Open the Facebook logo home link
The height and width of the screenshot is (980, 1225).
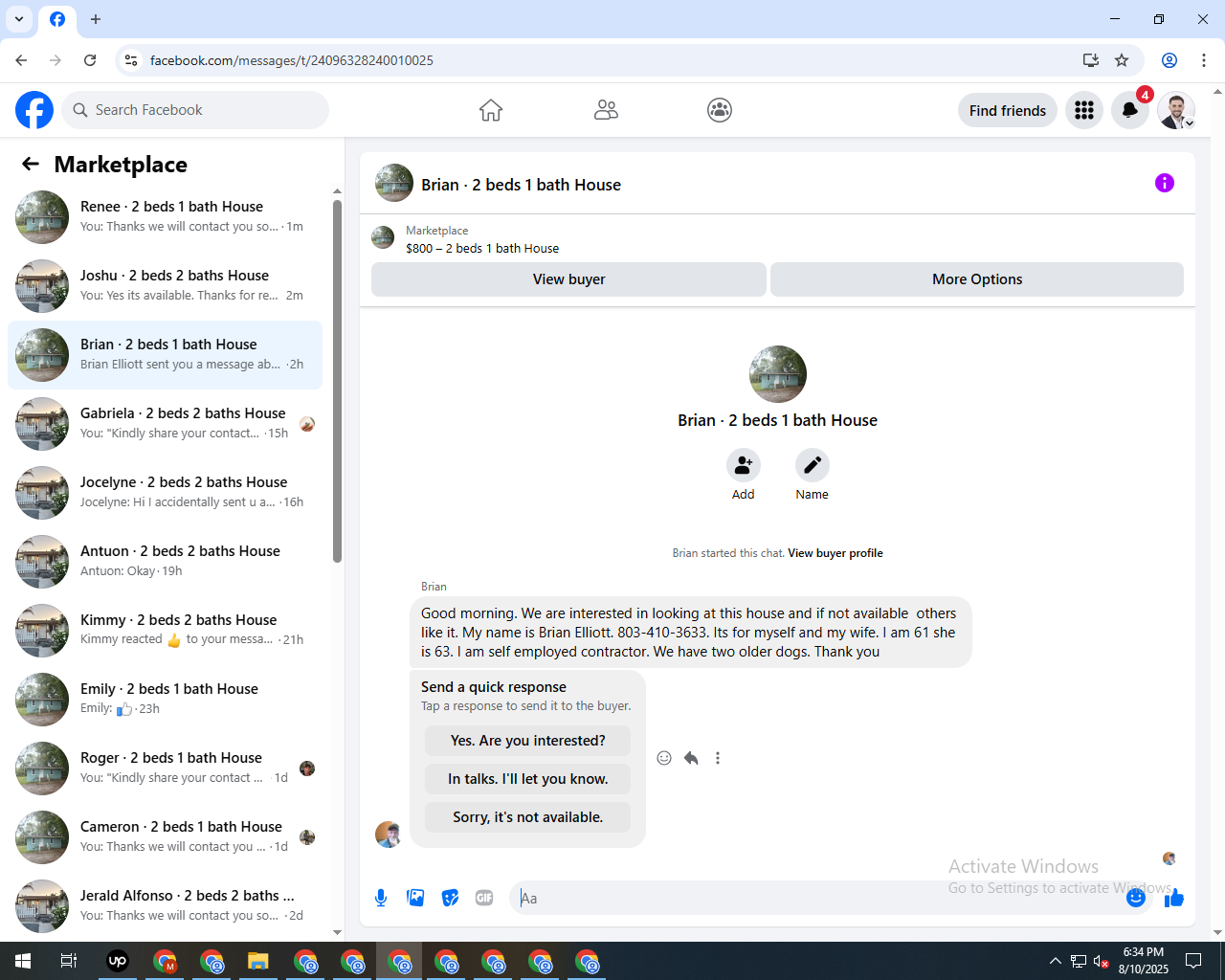point(34,110)
